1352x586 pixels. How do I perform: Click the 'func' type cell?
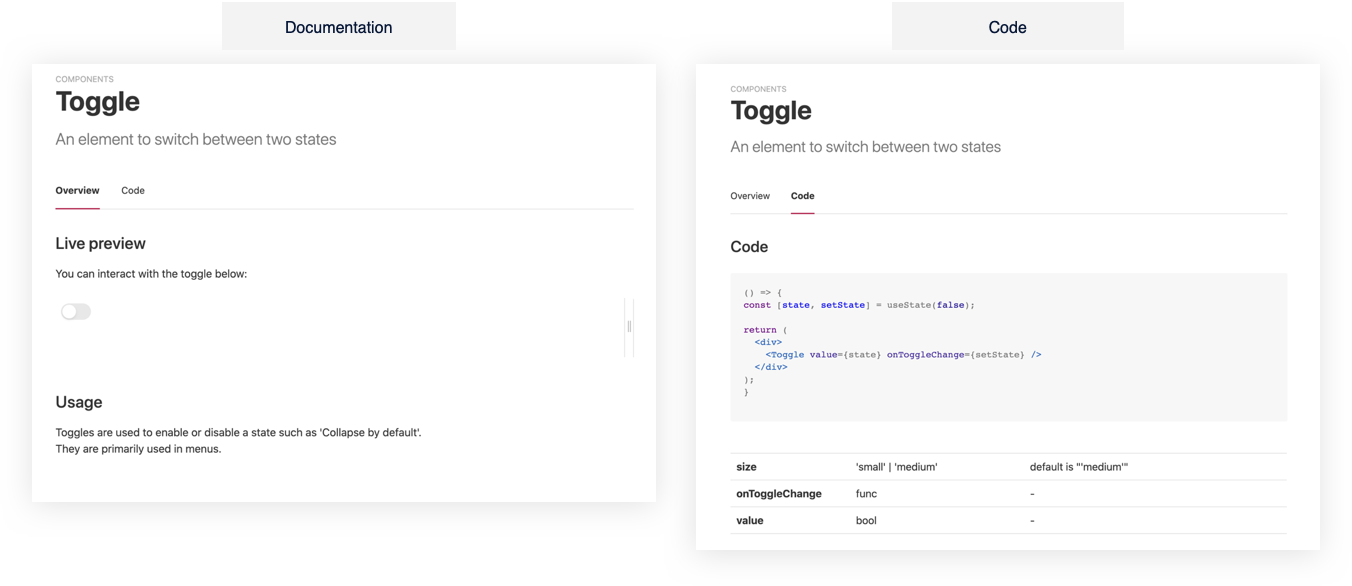[x=866, y=494]
